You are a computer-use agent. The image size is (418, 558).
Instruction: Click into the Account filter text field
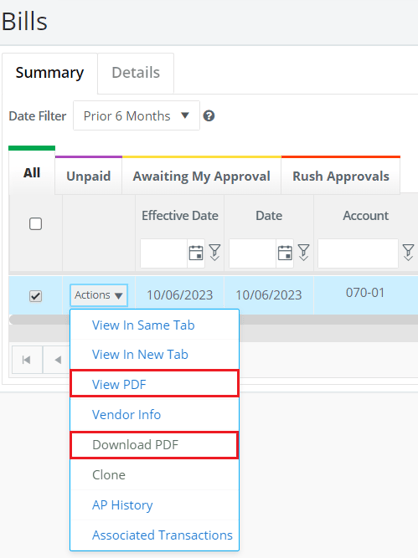(x=358, y=253)
